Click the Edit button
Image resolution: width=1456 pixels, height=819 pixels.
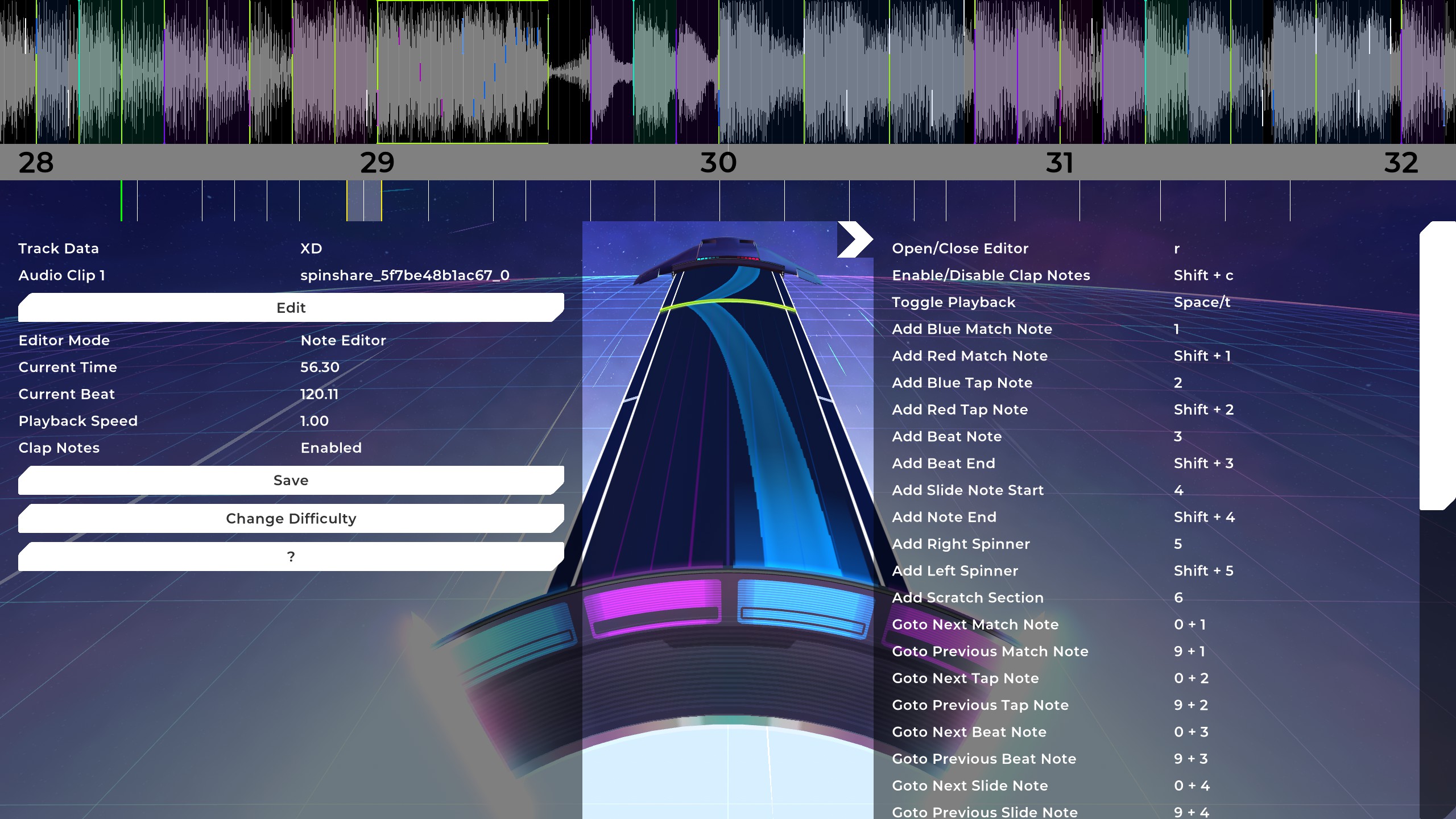click(291, 308)
